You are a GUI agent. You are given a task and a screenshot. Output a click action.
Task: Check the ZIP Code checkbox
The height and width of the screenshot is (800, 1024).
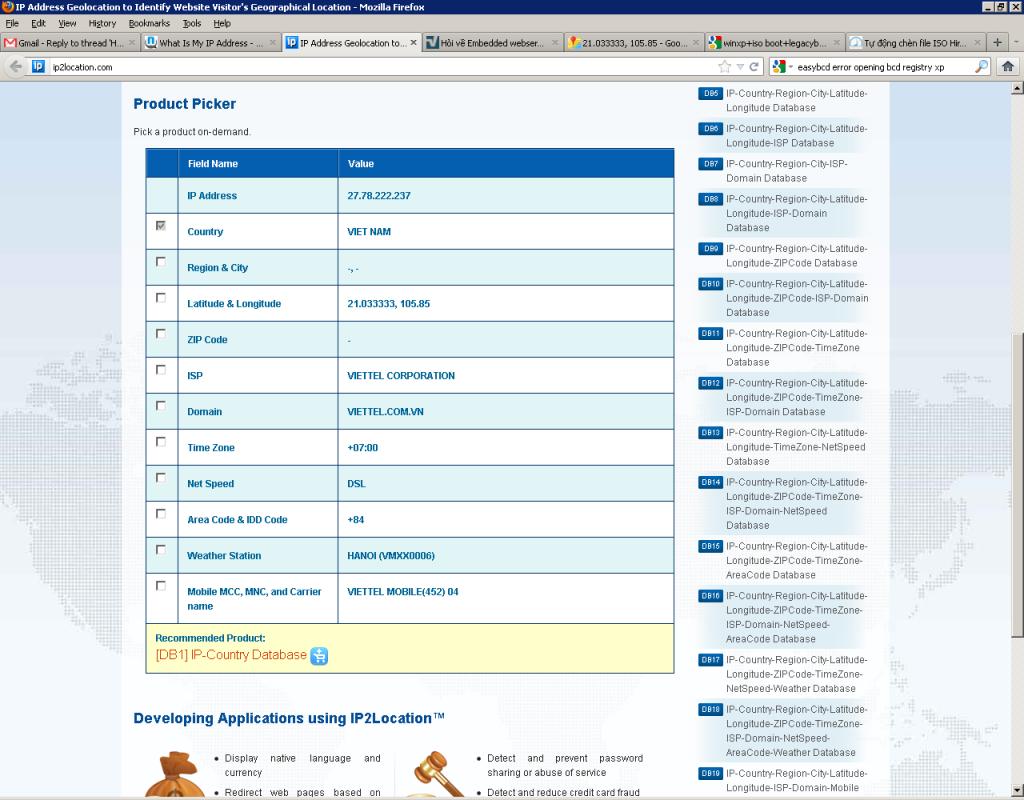click(x=161, y=333)
